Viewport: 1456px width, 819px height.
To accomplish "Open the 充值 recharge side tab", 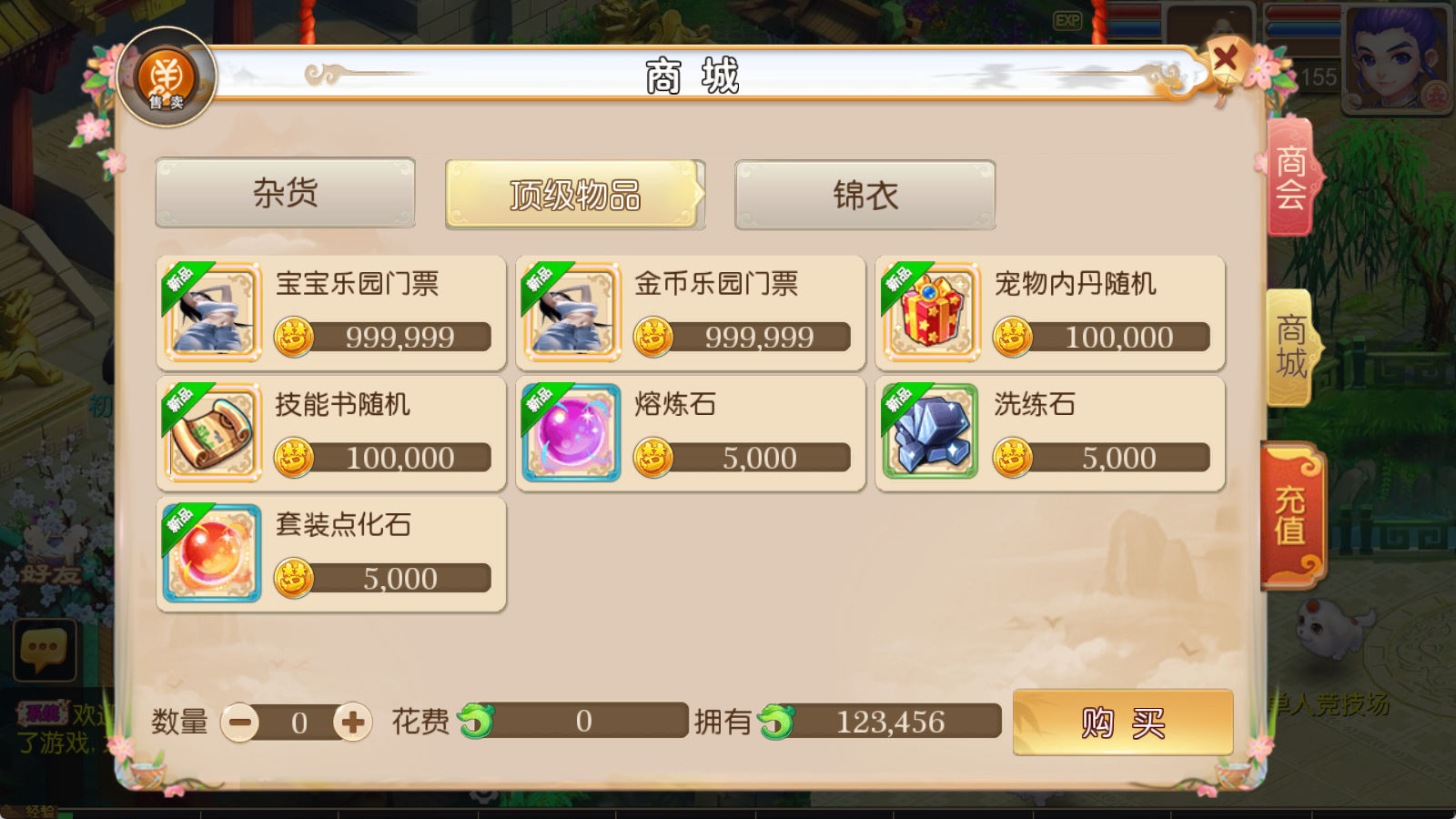I will (x=1291, y=516).
